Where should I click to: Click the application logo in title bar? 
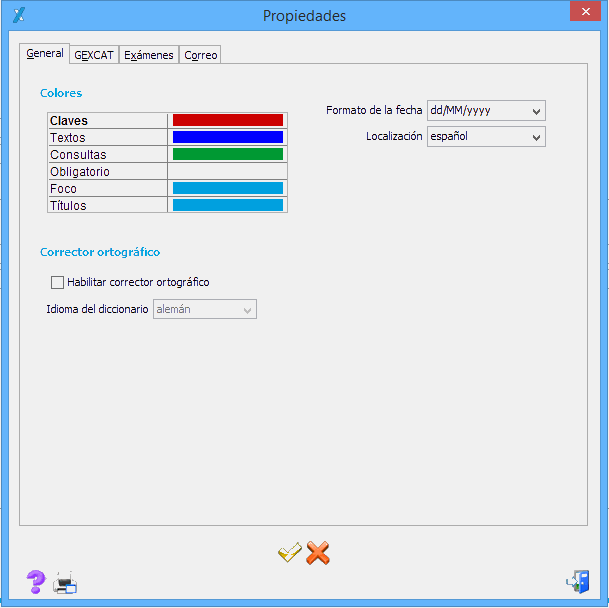click(x=17, y=14)
